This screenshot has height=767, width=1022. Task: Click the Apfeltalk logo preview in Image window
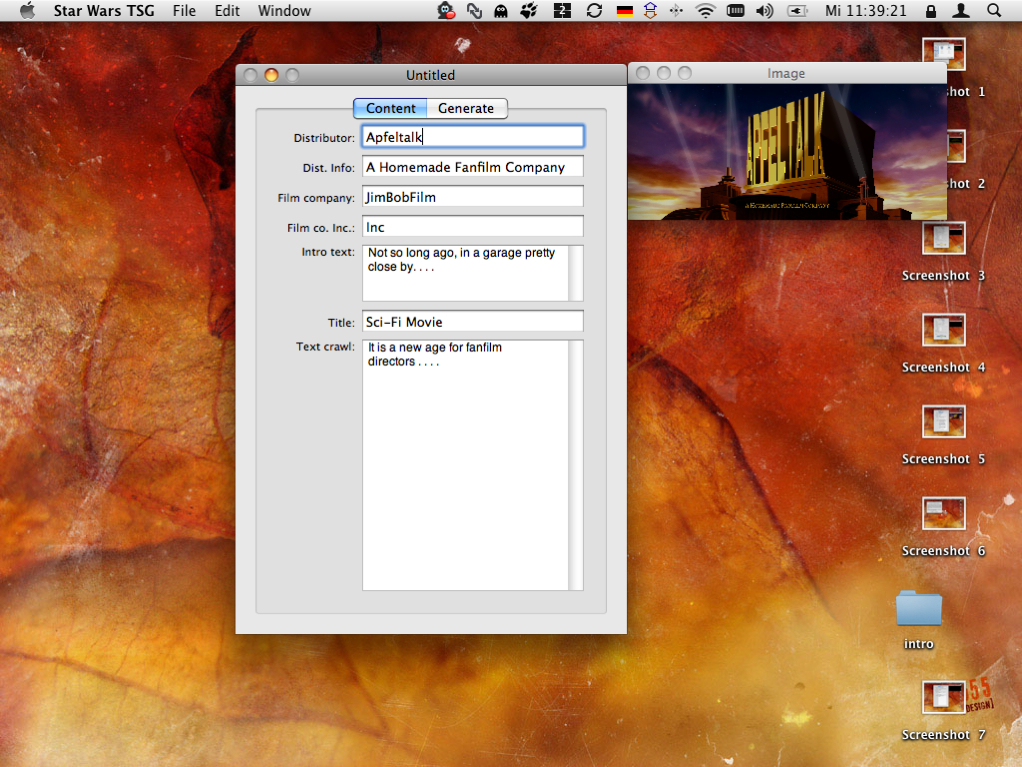tap(787, 152)
